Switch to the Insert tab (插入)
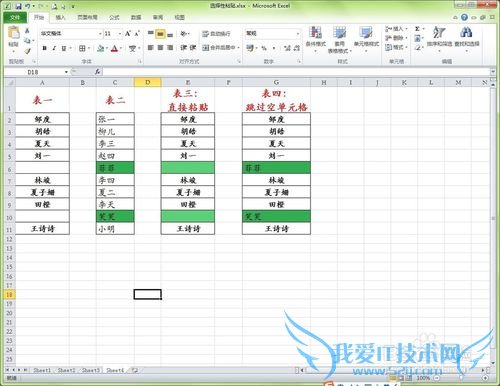The height and width of the screenshot is (386, 500). [x=60, y=17]
